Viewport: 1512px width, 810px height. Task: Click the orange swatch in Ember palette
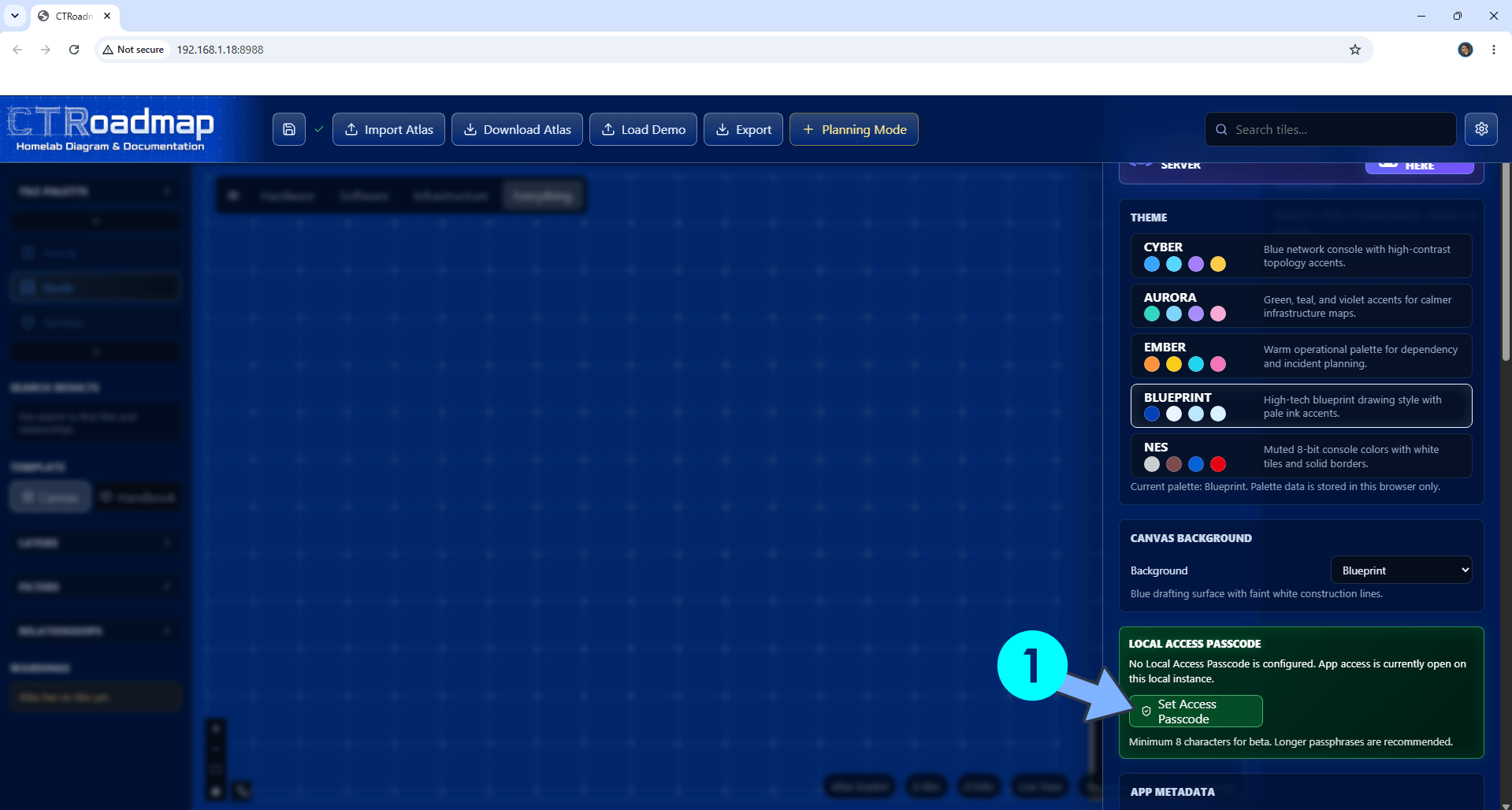pos(1152,364)
